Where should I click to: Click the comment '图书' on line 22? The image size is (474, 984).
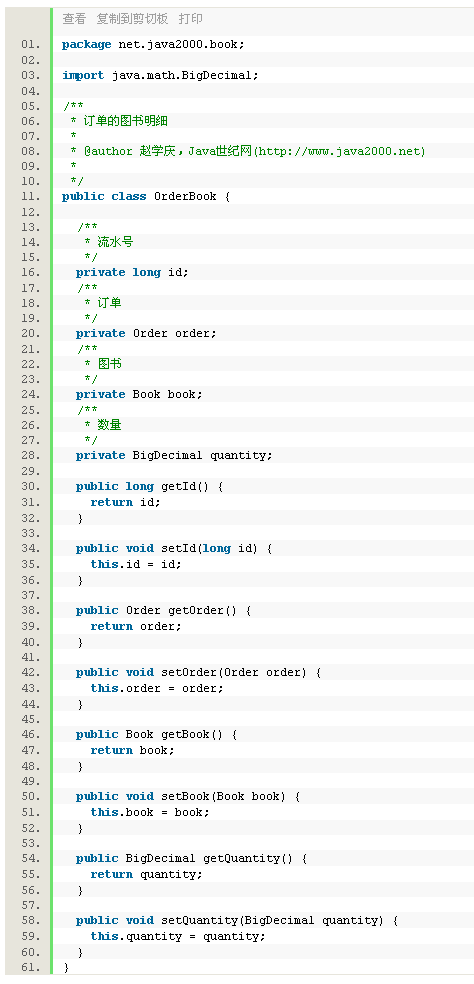pos(109,364)
